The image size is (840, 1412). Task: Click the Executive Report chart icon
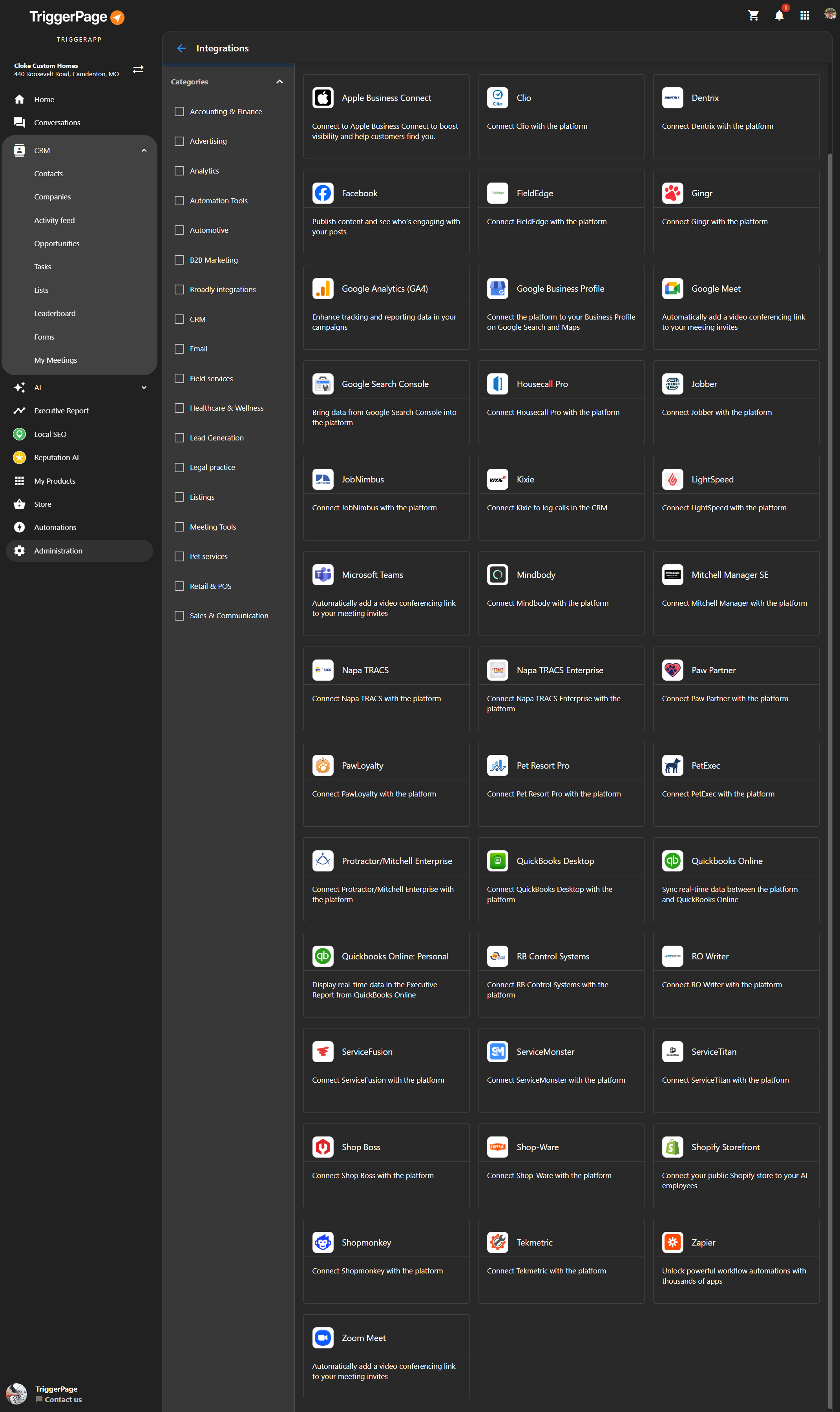tap(19, 411)
